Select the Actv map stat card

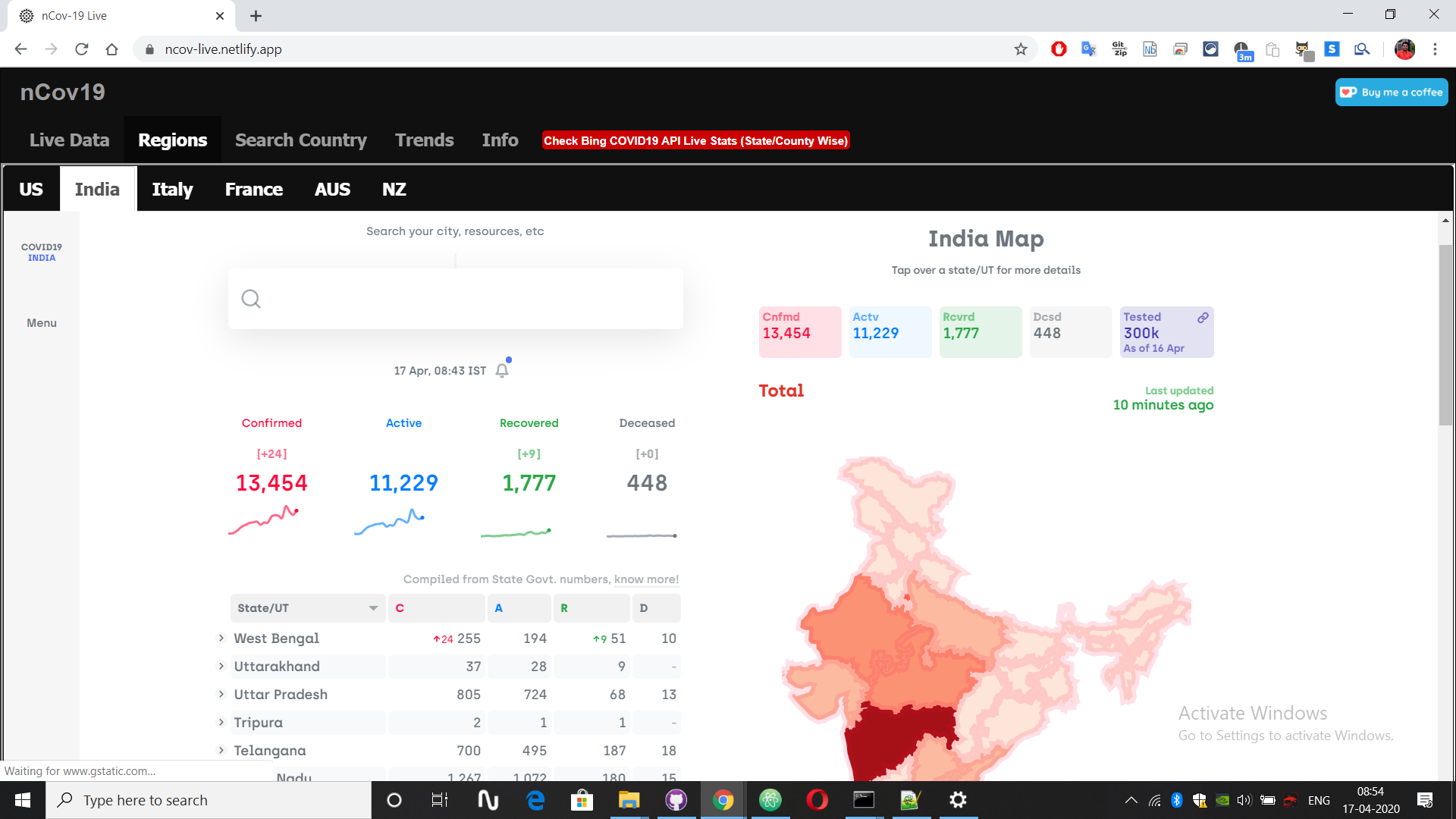[x=890, y=331]
